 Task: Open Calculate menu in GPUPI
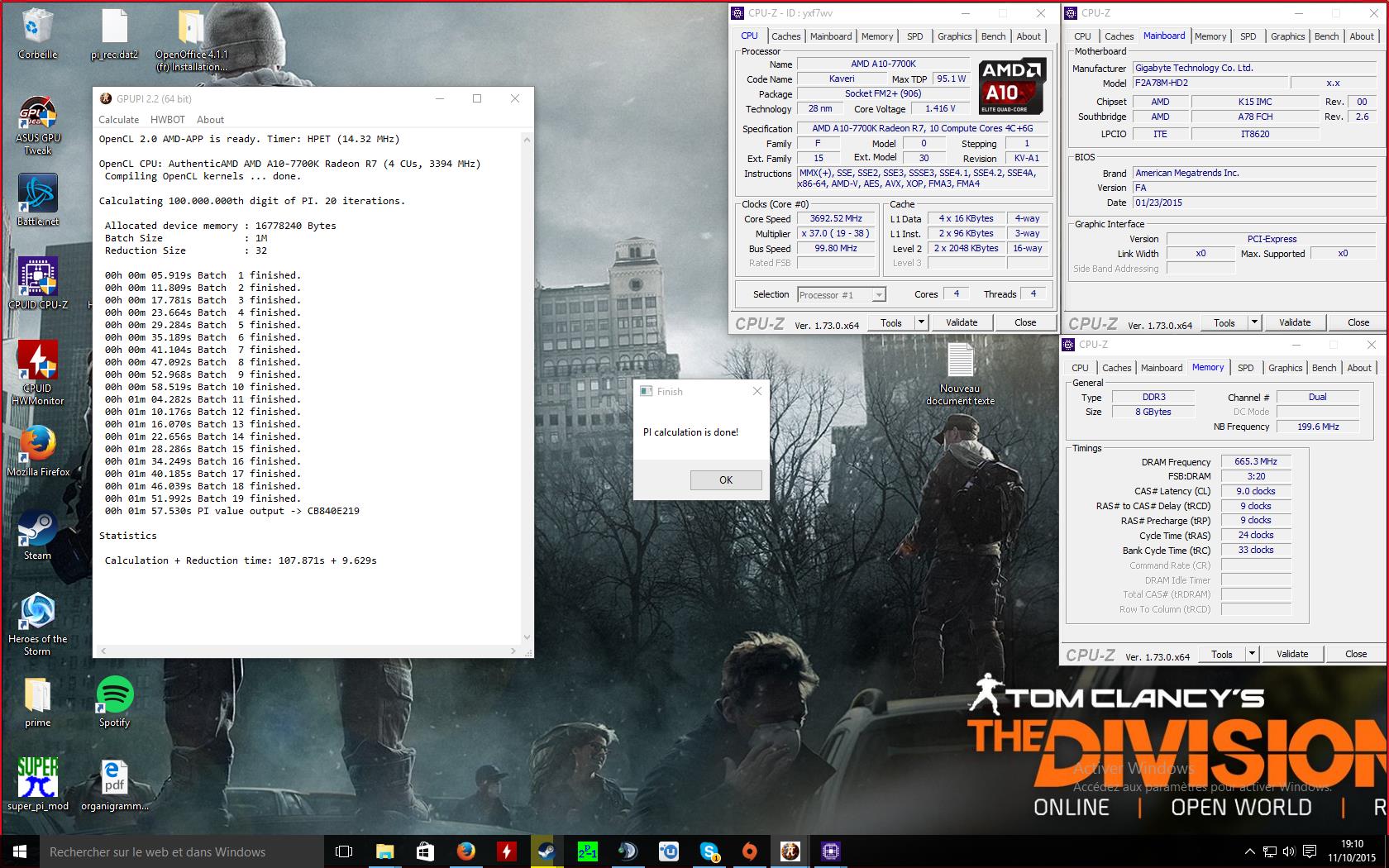[118, 120]
